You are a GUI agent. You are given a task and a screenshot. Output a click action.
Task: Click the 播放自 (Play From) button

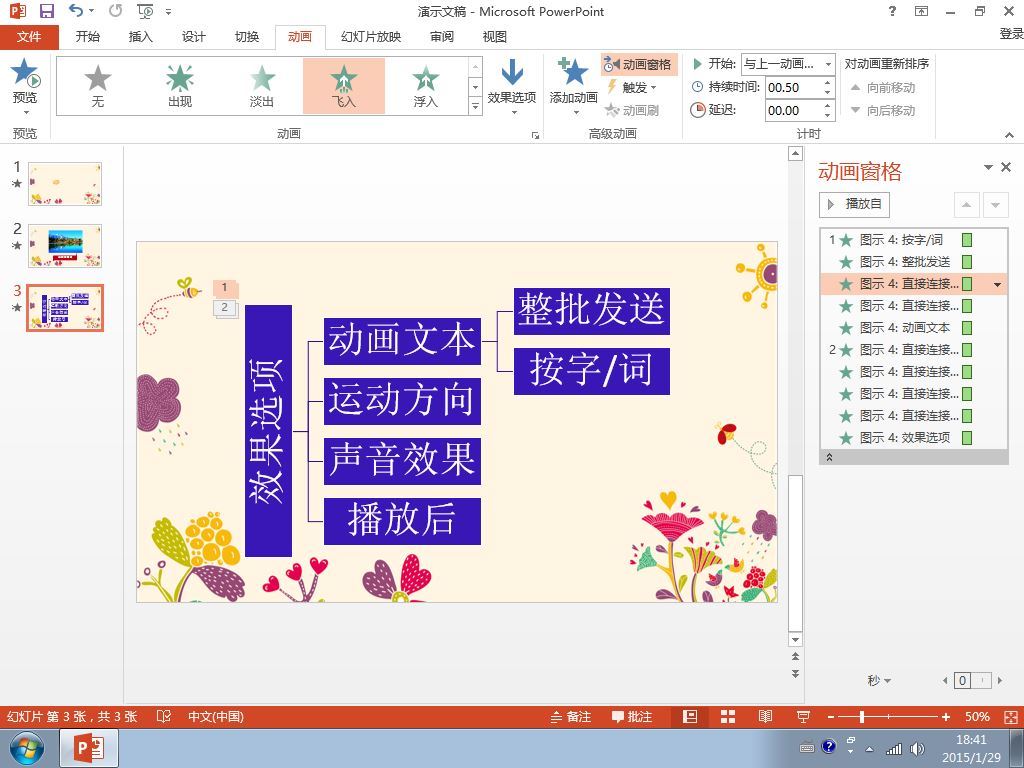854,204
